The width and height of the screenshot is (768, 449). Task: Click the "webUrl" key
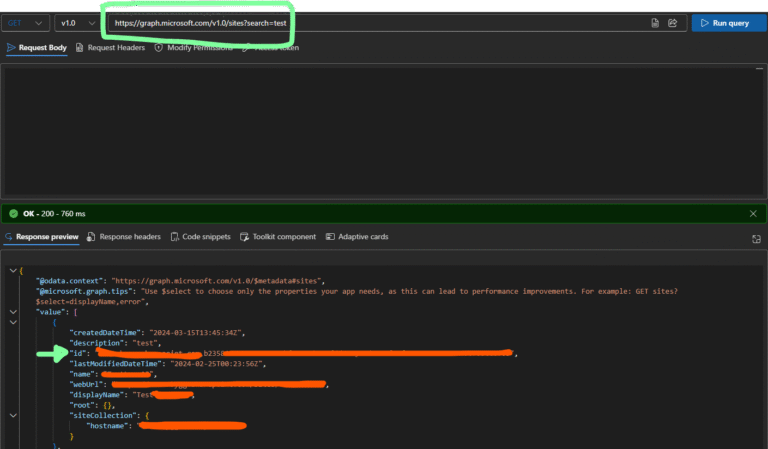[x=86, y=384]
